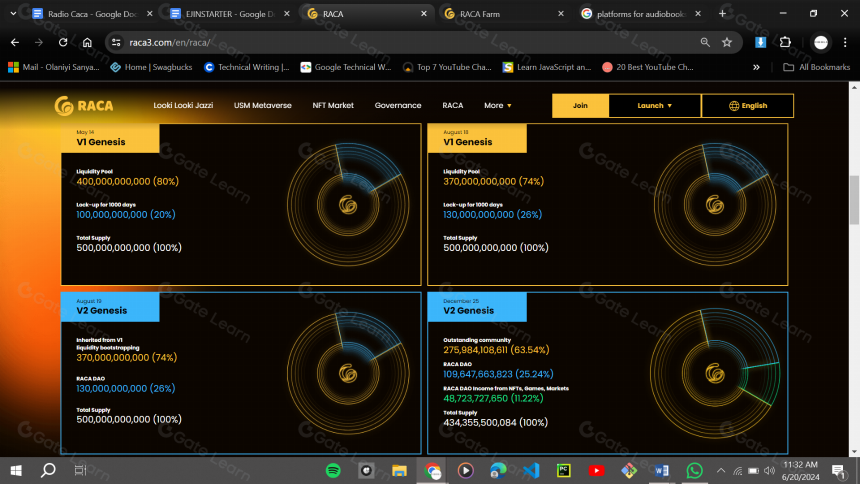Reload the current page

63,42
